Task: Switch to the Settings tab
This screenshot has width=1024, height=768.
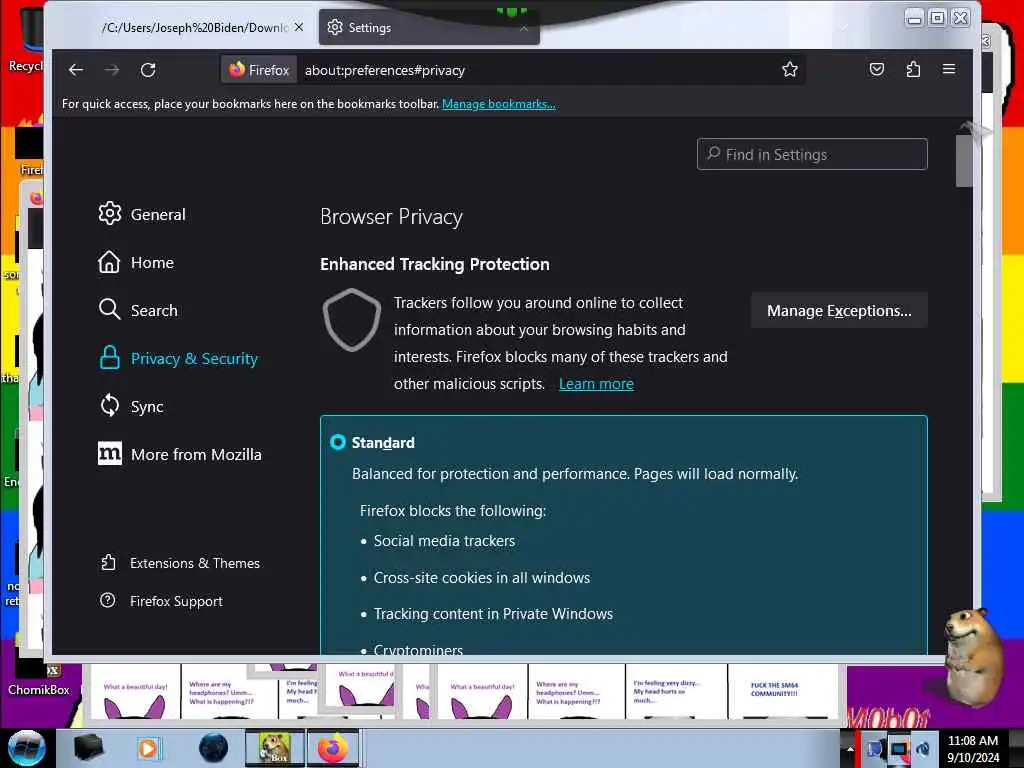Action: click(x=428, y=27)
